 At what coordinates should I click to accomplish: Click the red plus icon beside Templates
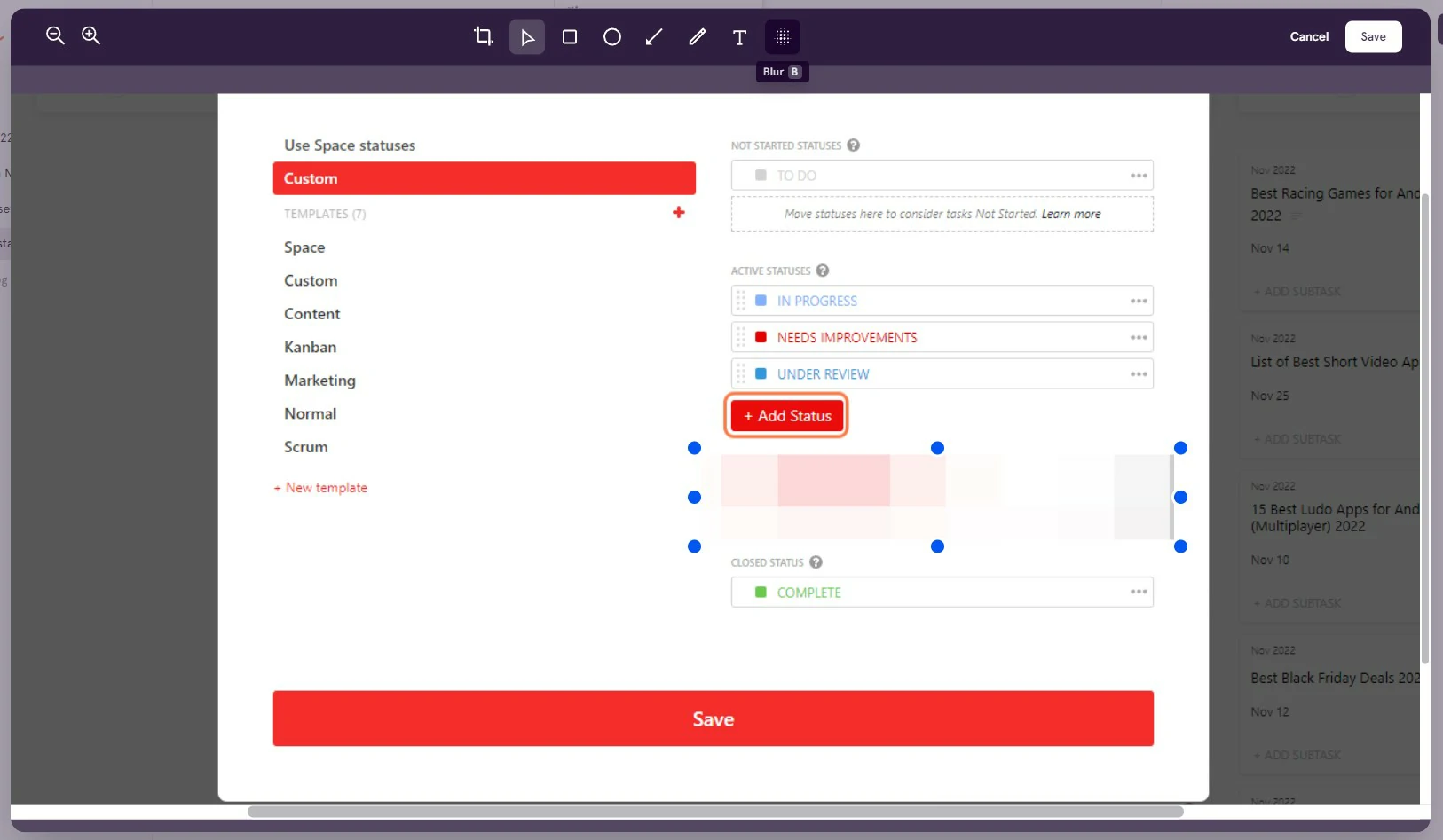click(x=679, y=213)
